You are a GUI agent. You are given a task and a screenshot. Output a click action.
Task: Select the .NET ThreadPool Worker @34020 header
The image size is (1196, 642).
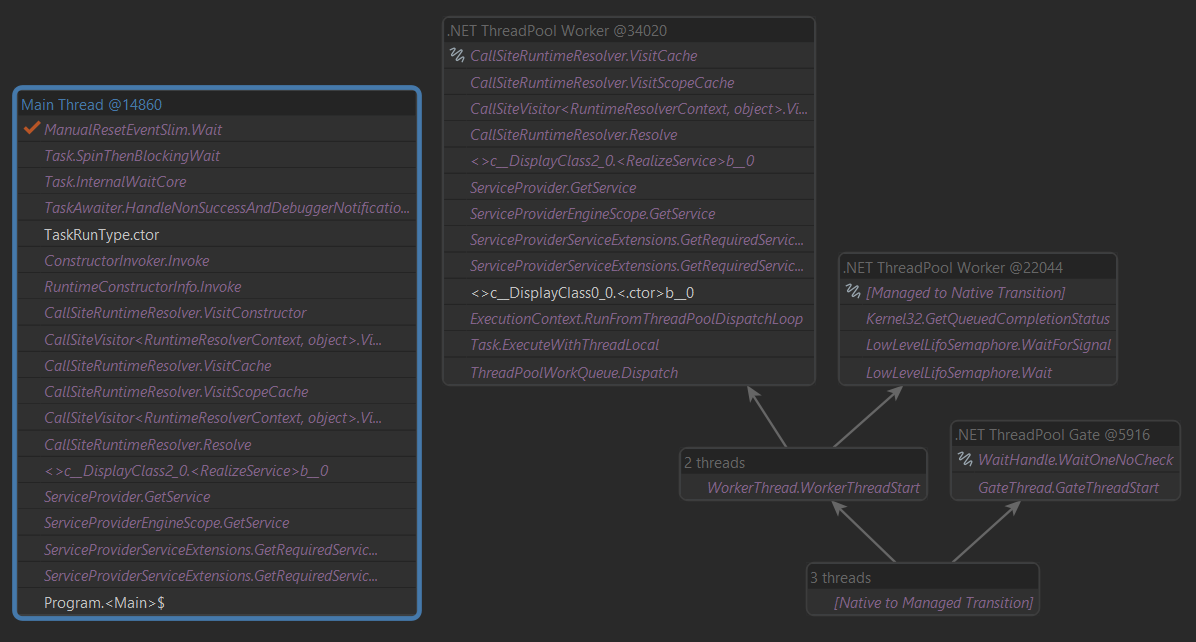point(560,30)
